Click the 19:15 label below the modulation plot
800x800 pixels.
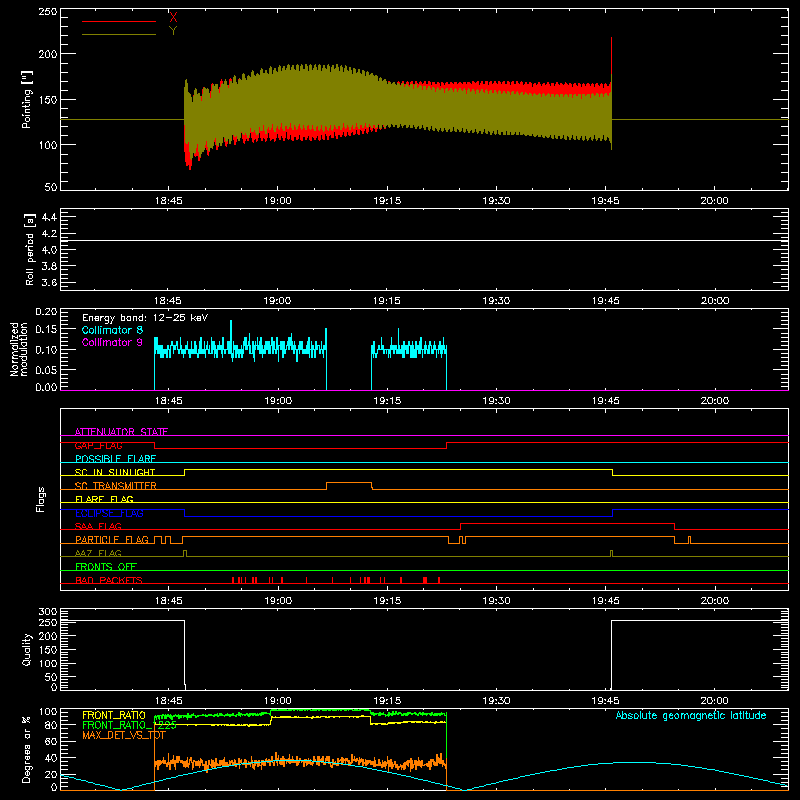pyautogui.click(x=387, y=401)
